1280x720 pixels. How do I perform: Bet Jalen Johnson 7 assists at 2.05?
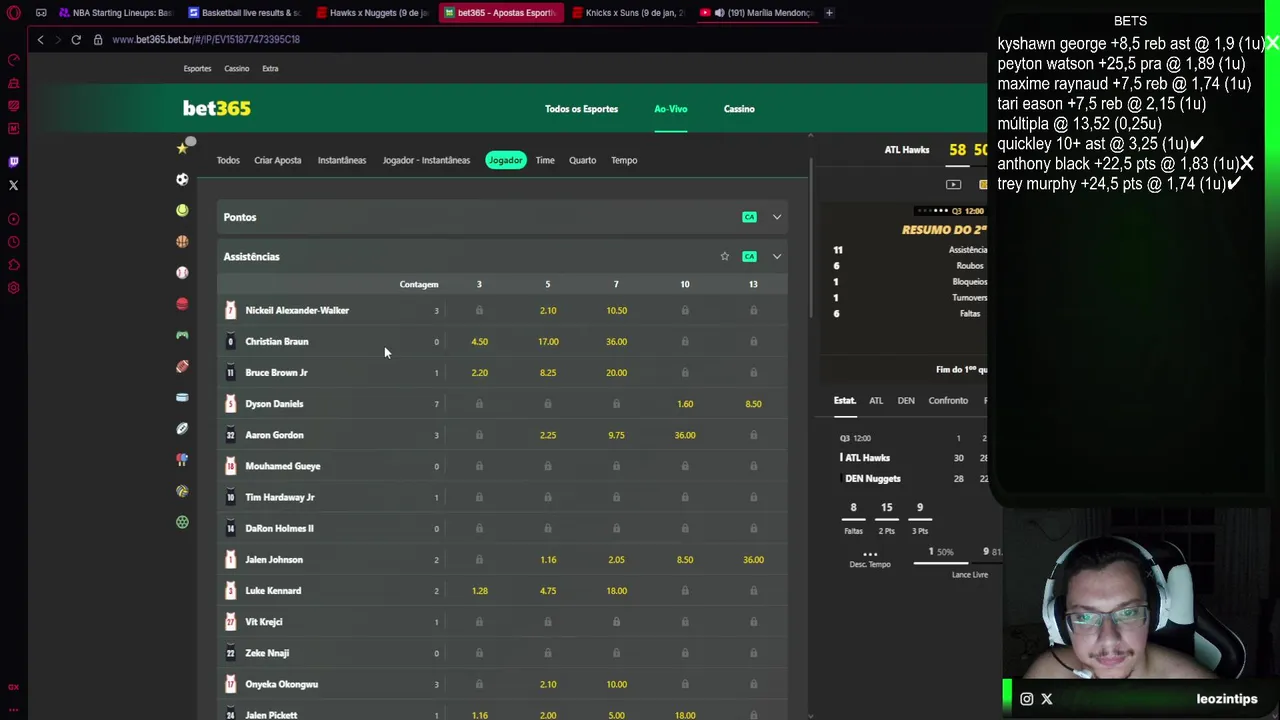616,560
